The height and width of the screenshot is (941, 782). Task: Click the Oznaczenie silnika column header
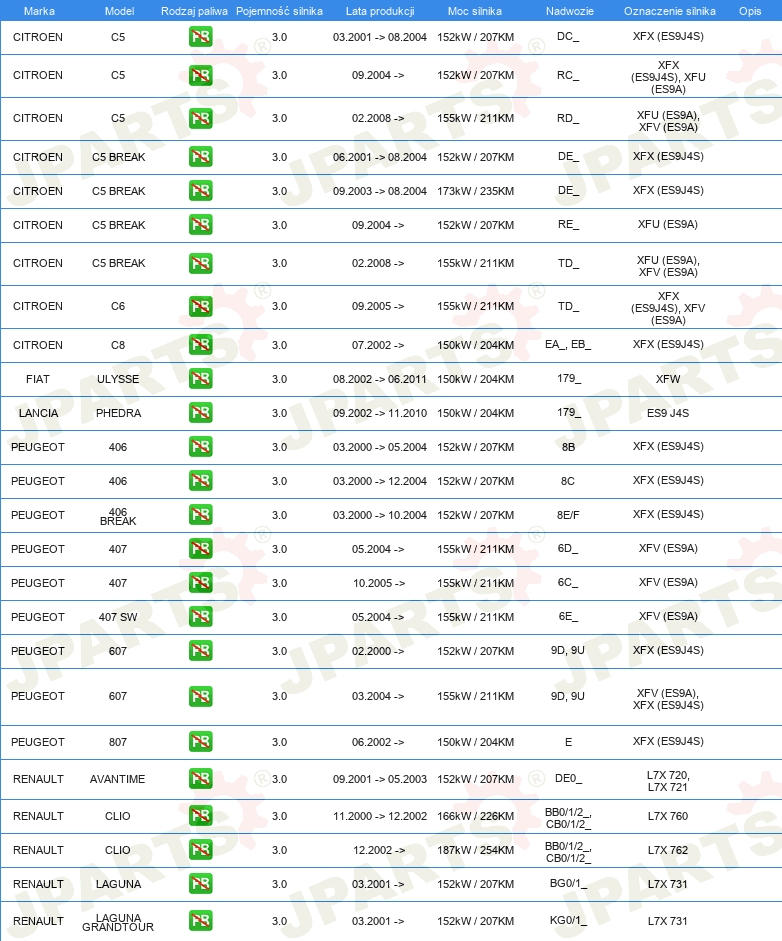pos(669,11)
